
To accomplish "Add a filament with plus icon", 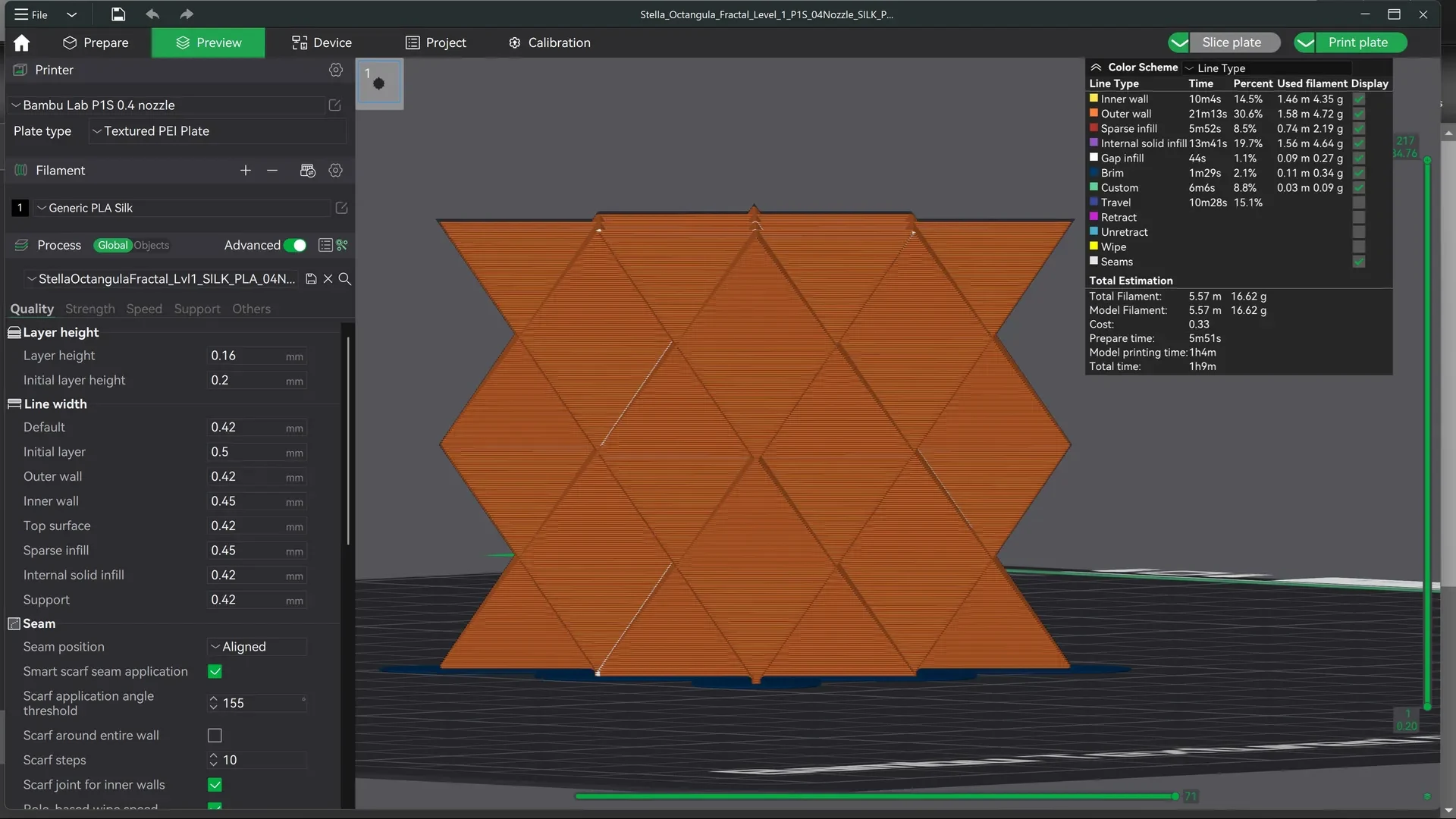I will (245, 171).
